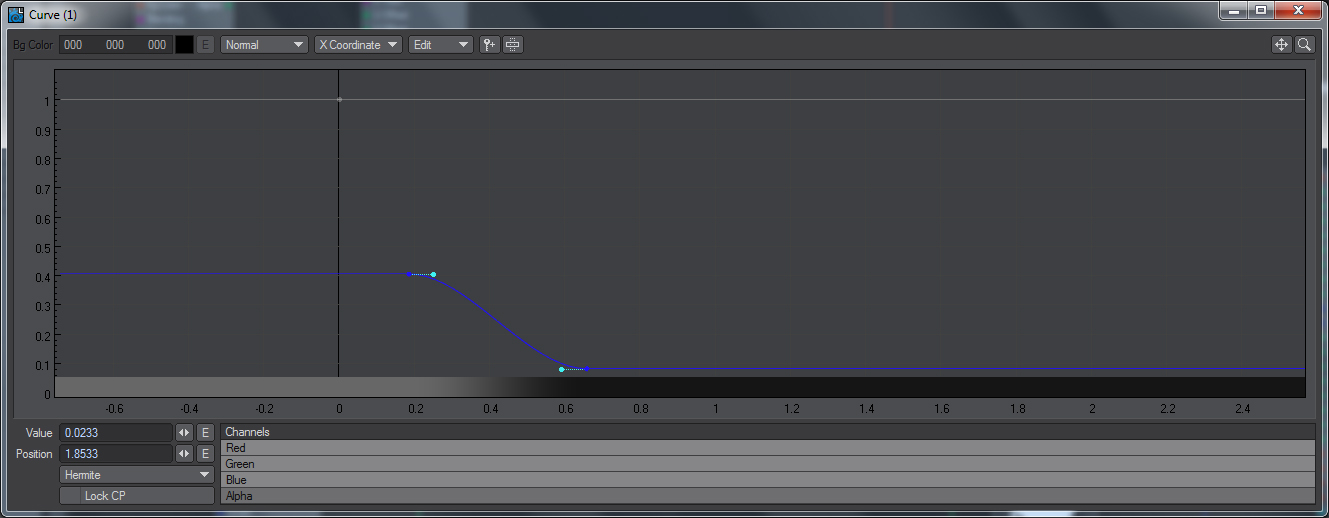Click the add key icon in toolbar
Viewport: 1329px width, 518px height.
coord(489,45)
